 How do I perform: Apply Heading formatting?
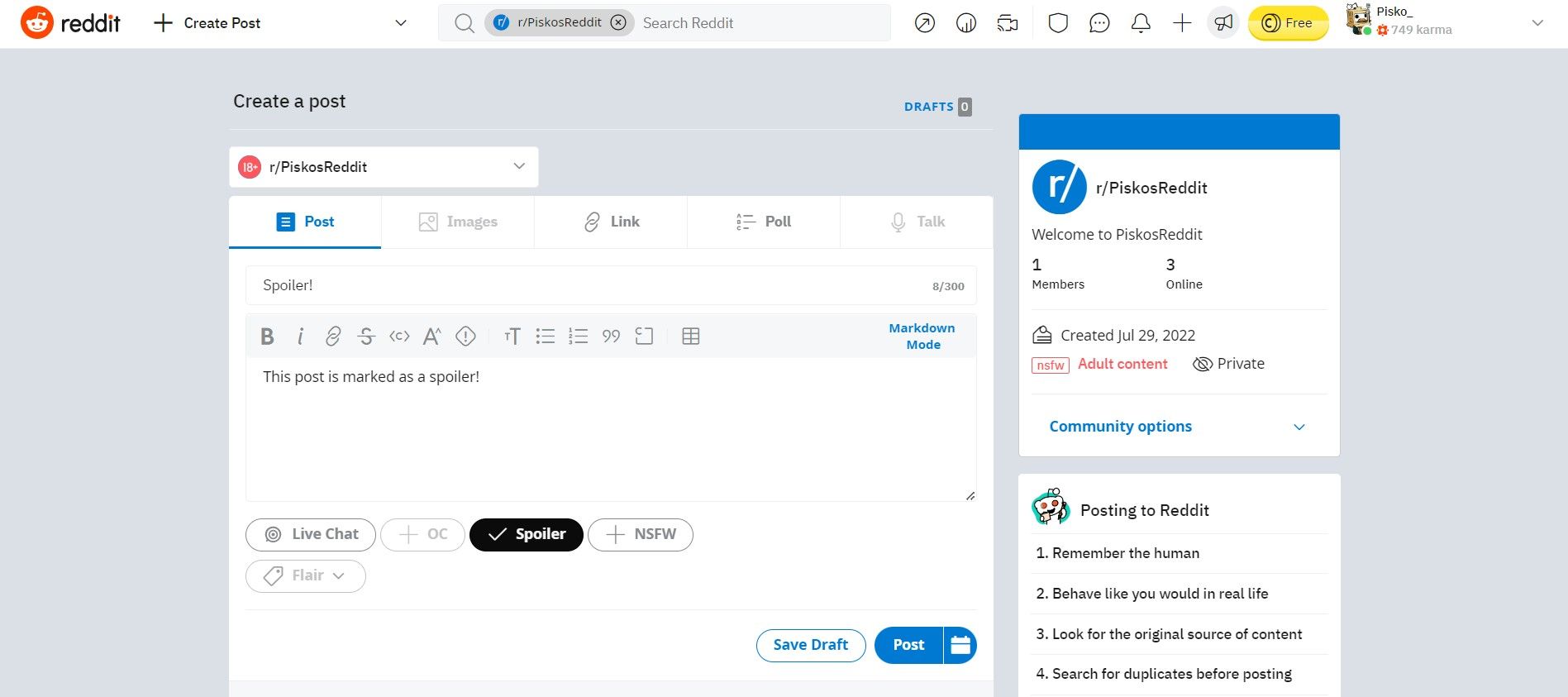click(x=512, y=336)
